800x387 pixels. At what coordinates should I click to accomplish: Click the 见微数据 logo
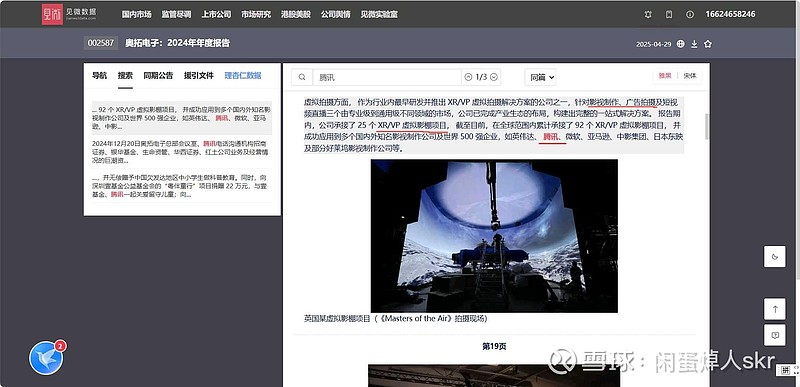[69, 14]
